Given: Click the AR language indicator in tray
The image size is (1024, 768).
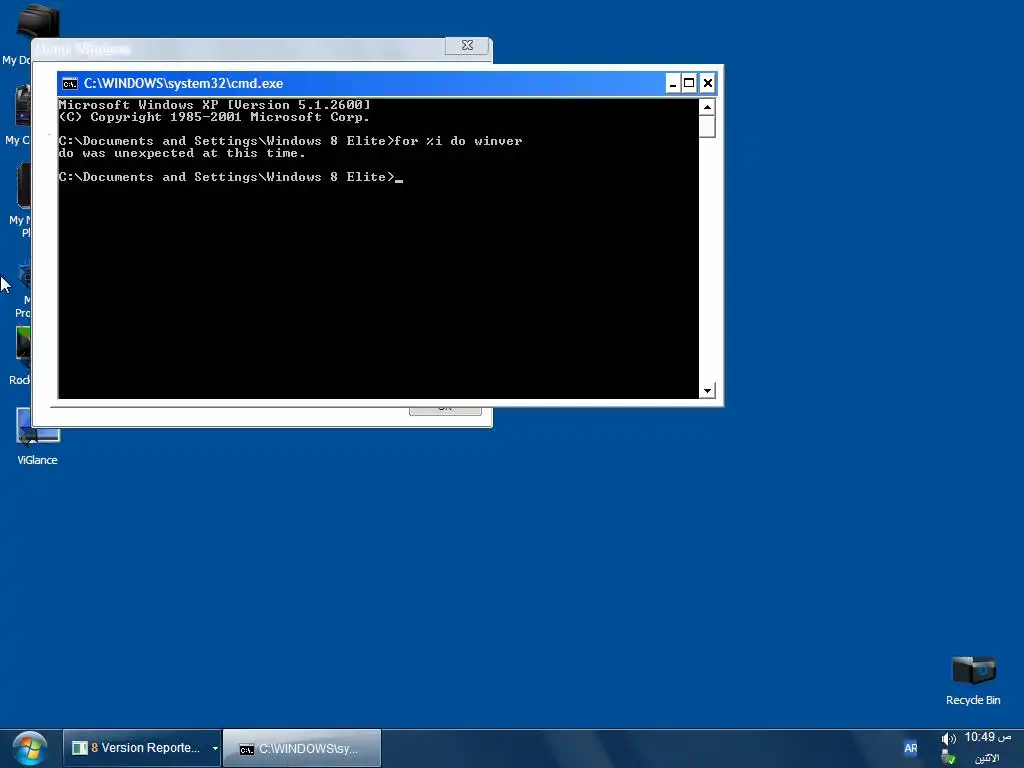Looking at the screenshot, I should pos(910,748).
